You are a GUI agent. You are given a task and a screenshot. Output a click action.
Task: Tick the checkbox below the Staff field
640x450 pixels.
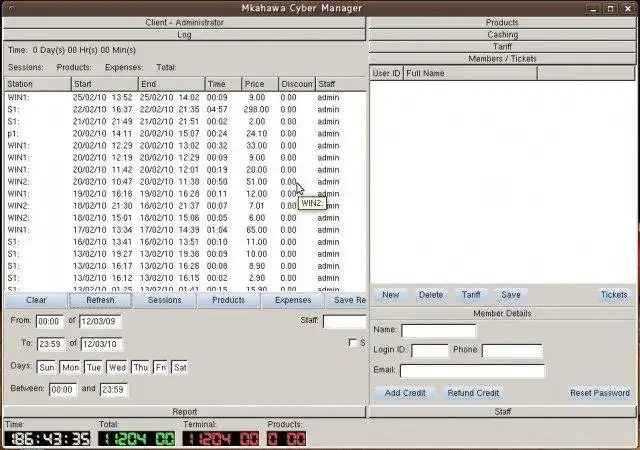coord(353,343)
